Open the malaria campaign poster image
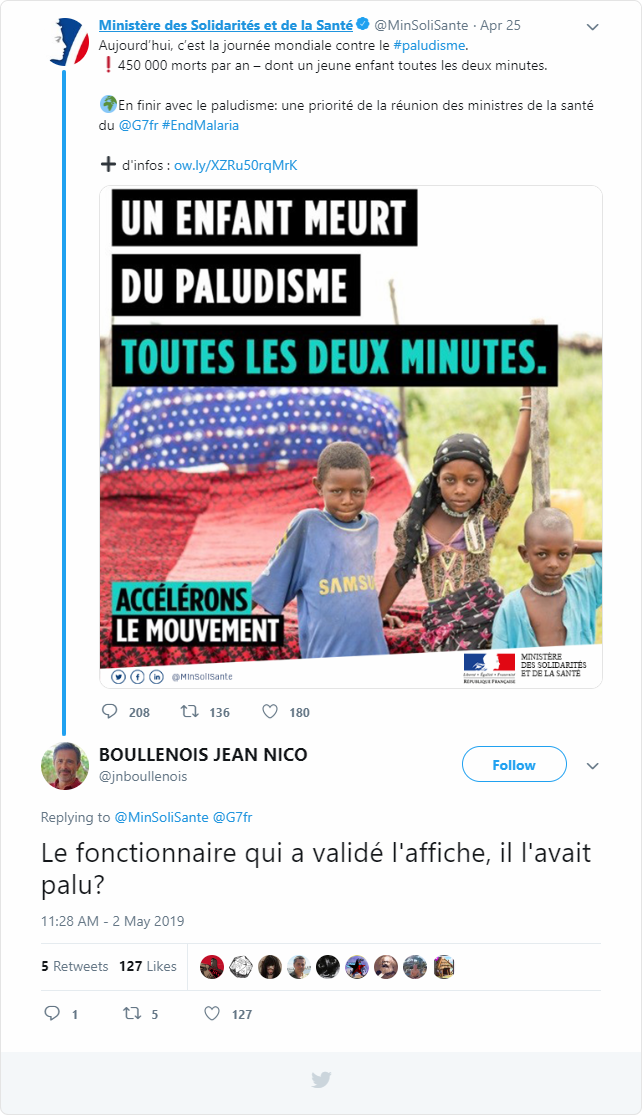Screen dimensions: 642x1115 (351, 437)
